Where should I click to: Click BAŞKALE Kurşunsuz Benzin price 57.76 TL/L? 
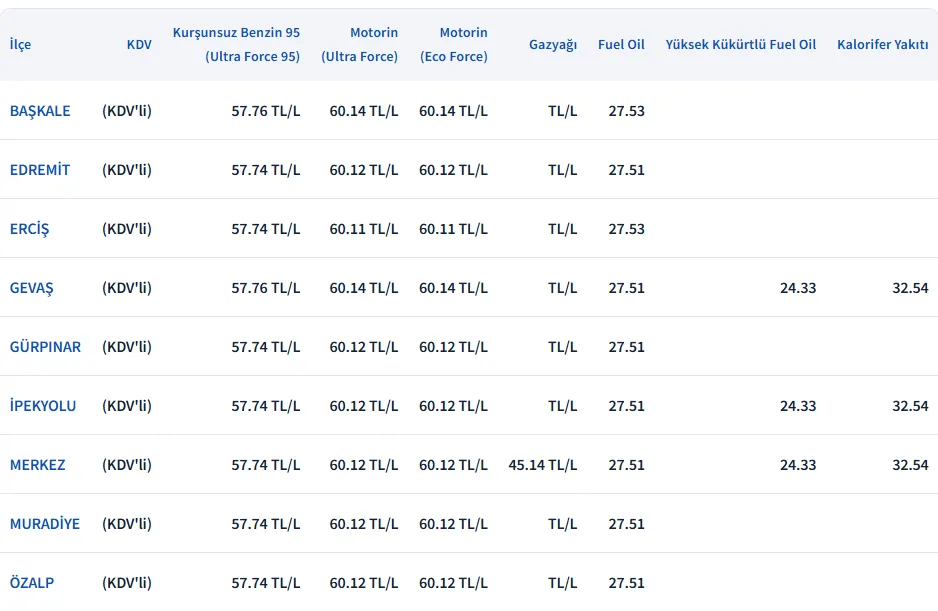click(265, 111)
